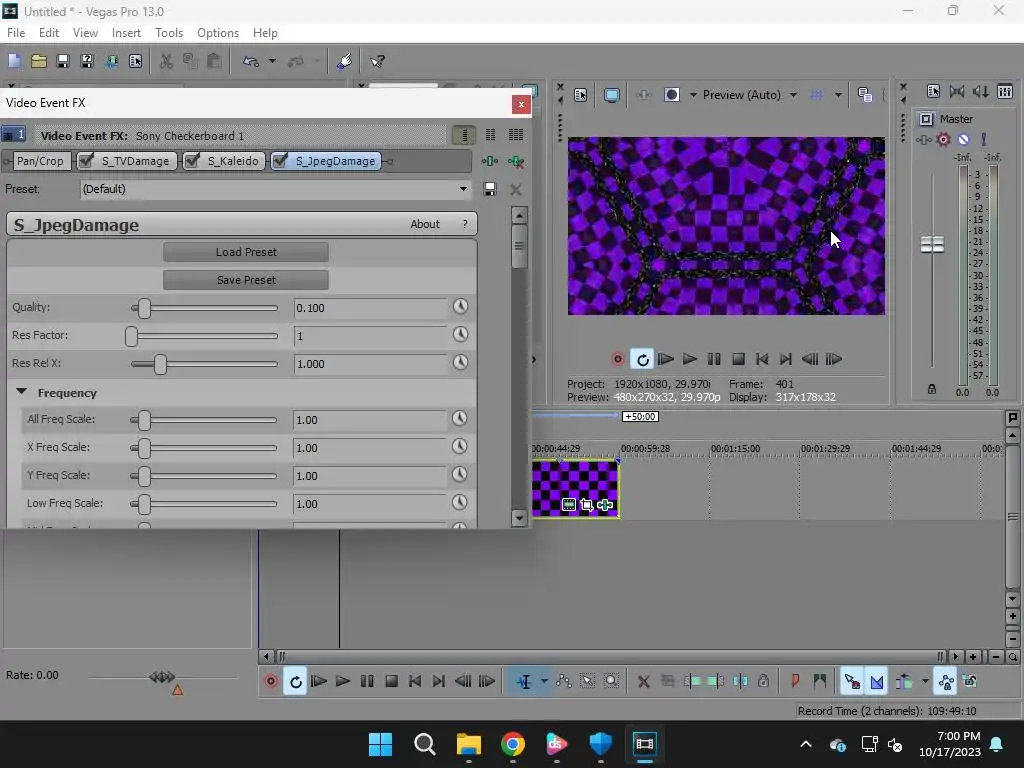The height and width of the screenshot is (768, 1024).
Task: Click the Save Preset button
Action: 246,280
